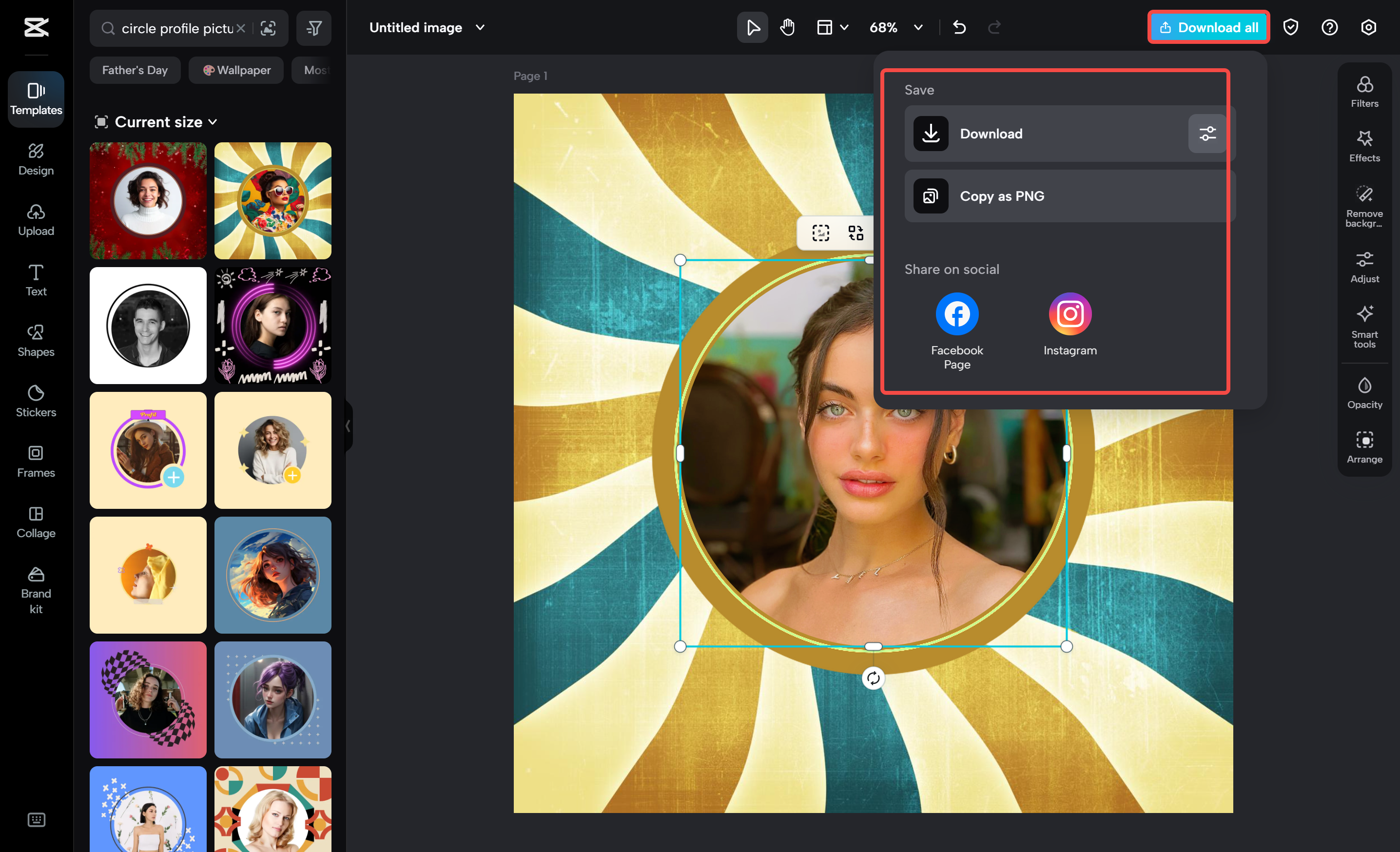Click Copy as PNG
Image resolution: width=1400 pixels, height=852 pixels.
point(1002,196)
